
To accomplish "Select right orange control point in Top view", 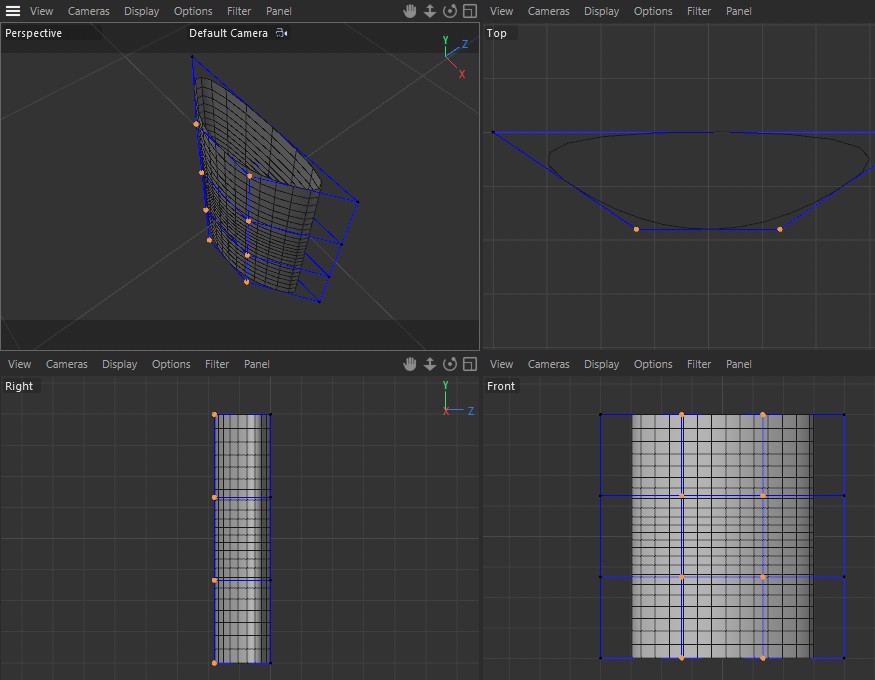I will click(780, 229).
